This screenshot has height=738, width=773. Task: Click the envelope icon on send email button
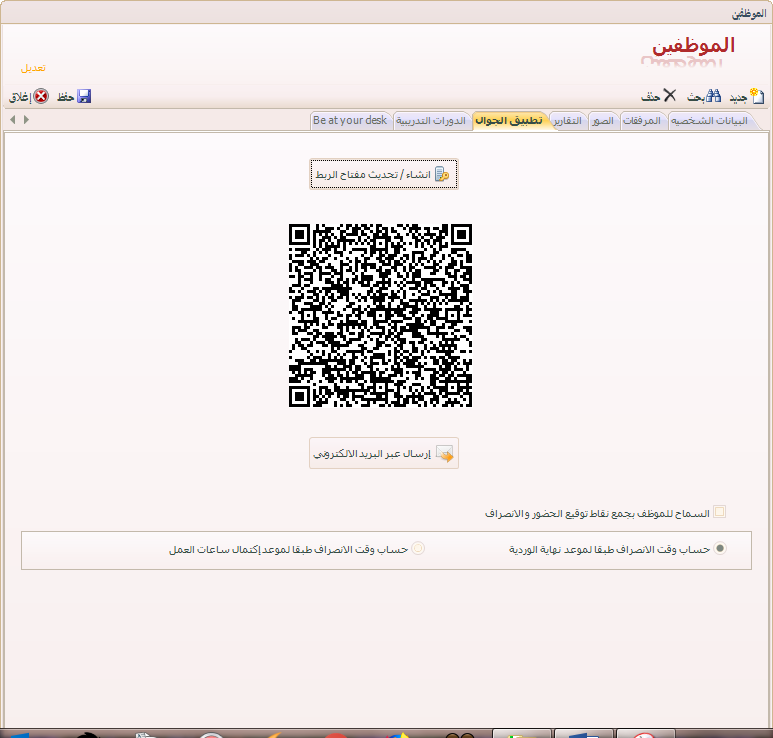point(445,454)
